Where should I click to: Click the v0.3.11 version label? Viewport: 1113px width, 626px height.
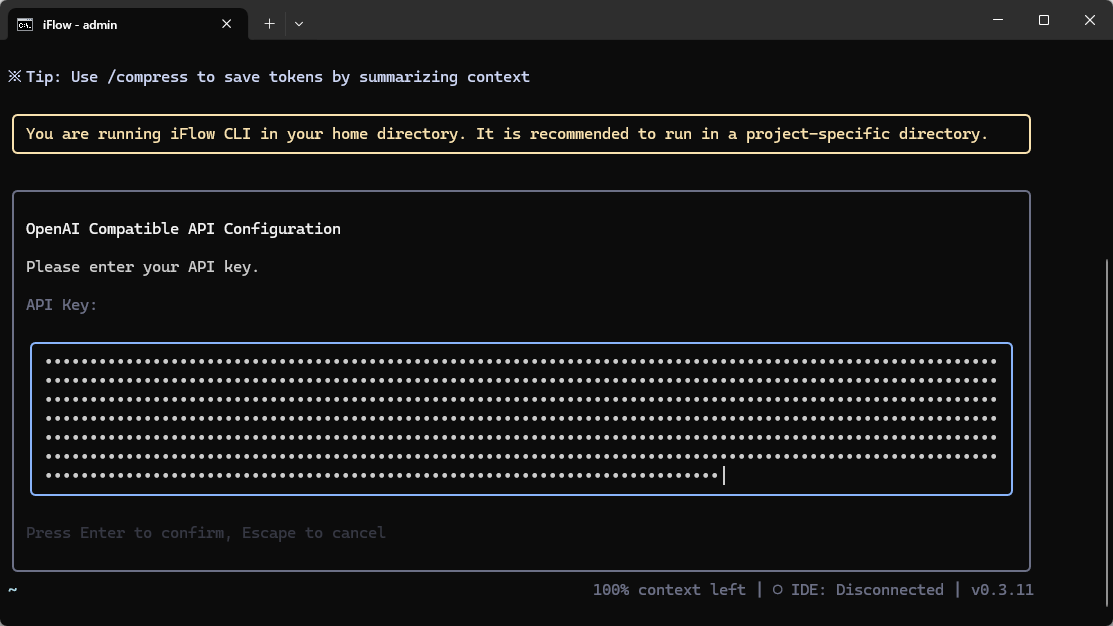pyautogui.click(x=1001, y=590)
